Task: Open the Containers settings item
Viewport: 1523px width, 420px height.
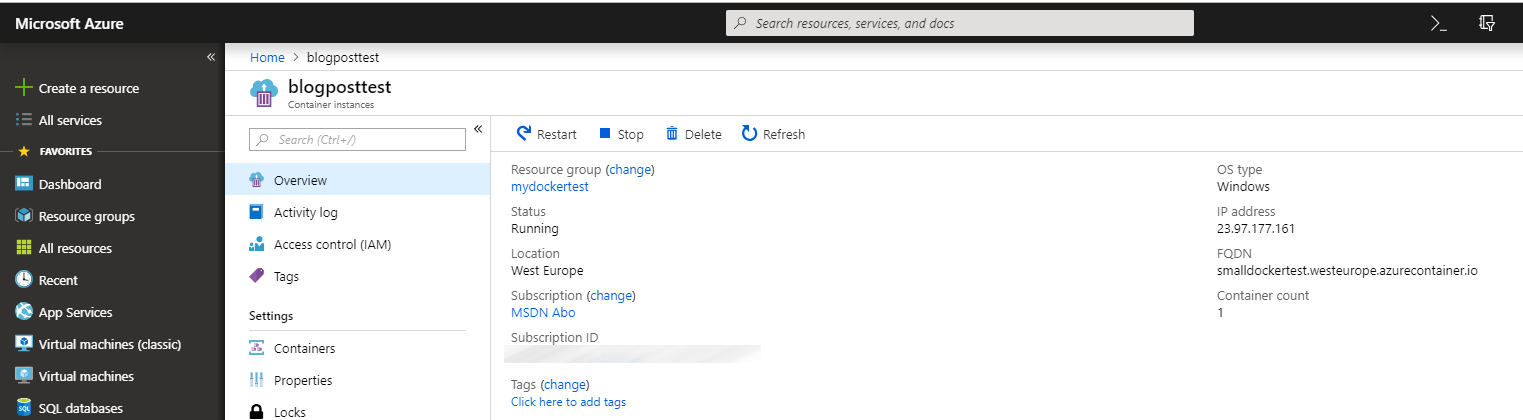Action: tap(358, 348)
